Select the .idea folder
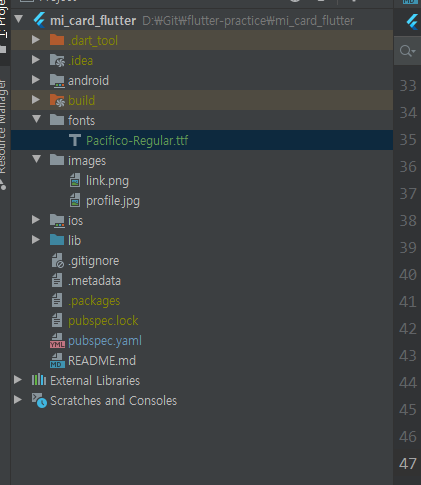 pos(80,60)
